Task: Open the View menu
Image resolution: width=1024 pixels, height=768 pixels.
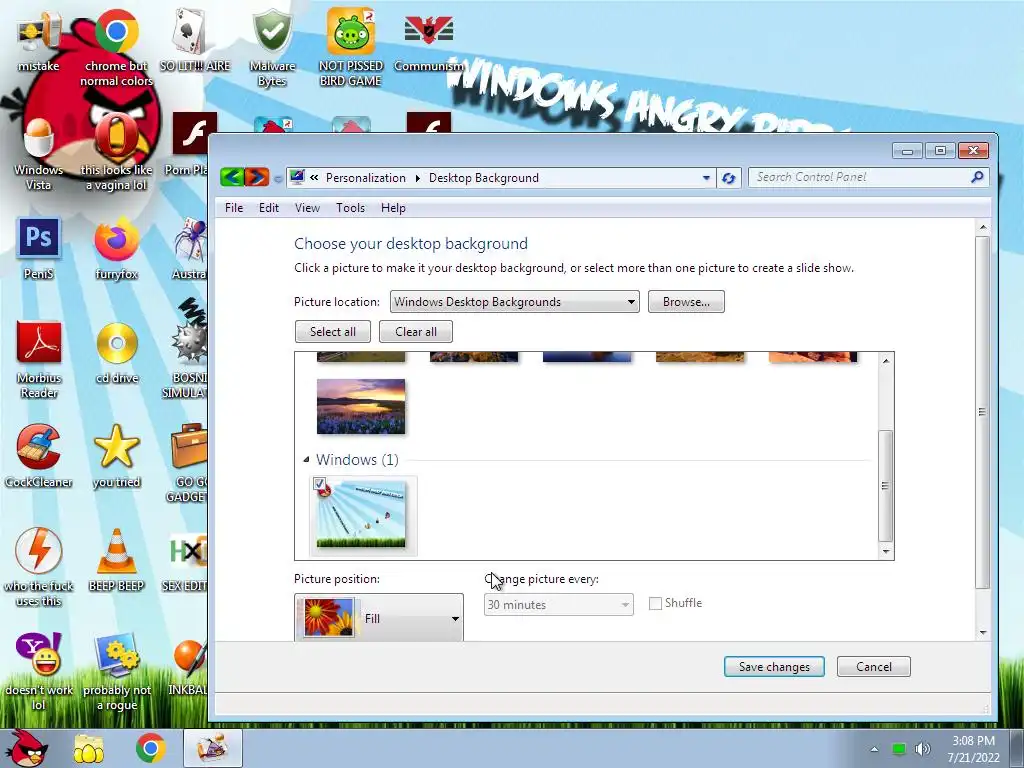Action: point(307,208)
